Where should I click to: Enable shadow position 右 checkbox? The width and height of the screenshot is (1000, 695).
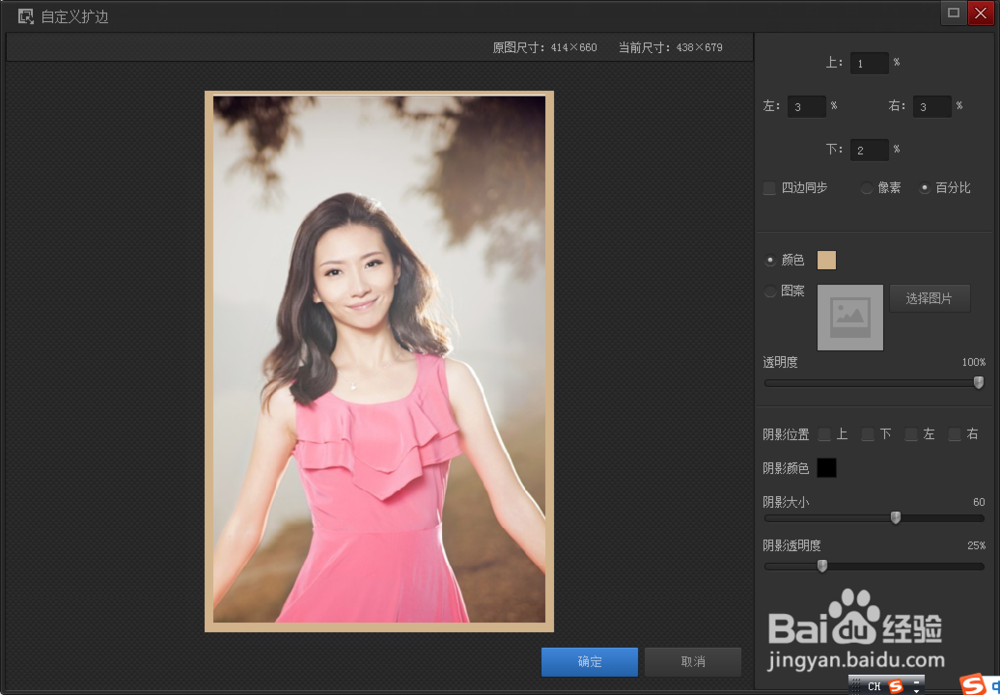coord(954,434)
